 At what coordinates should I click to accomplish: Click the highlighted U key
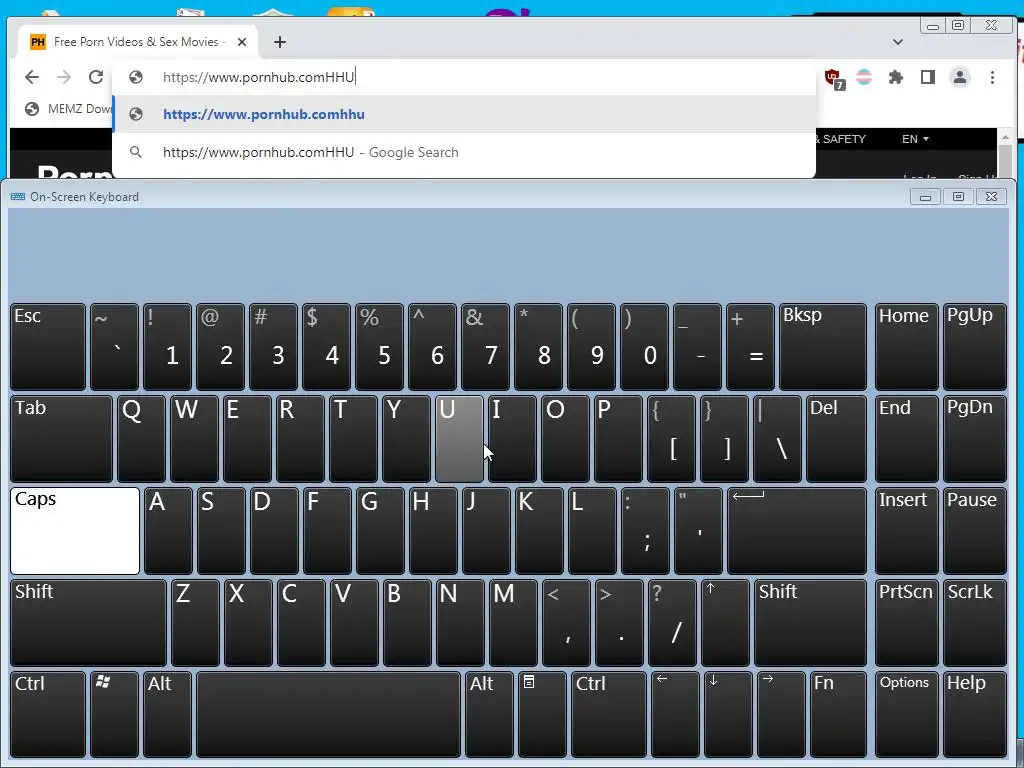click(x=459, y=438)
